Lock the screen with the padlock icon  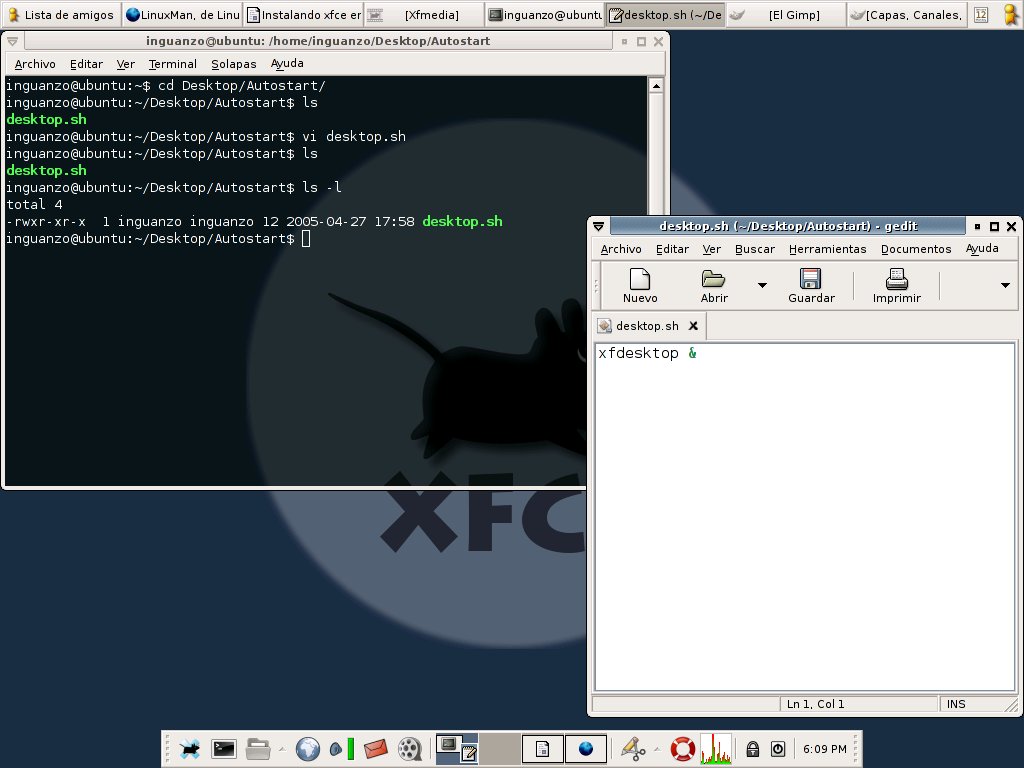click(x=752, y=748)
